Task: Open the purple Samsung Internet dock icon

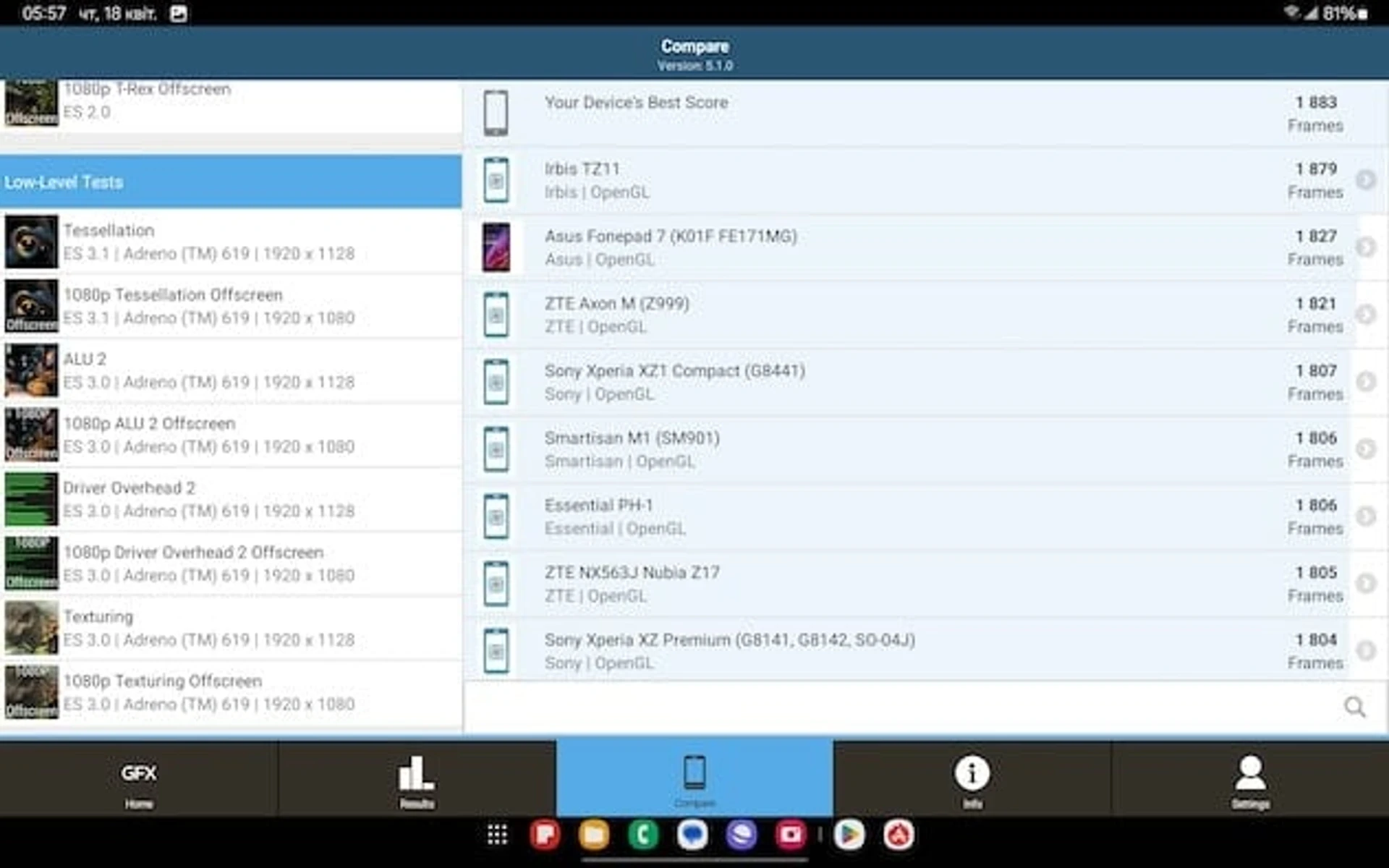Action: [x=742, y=835]
